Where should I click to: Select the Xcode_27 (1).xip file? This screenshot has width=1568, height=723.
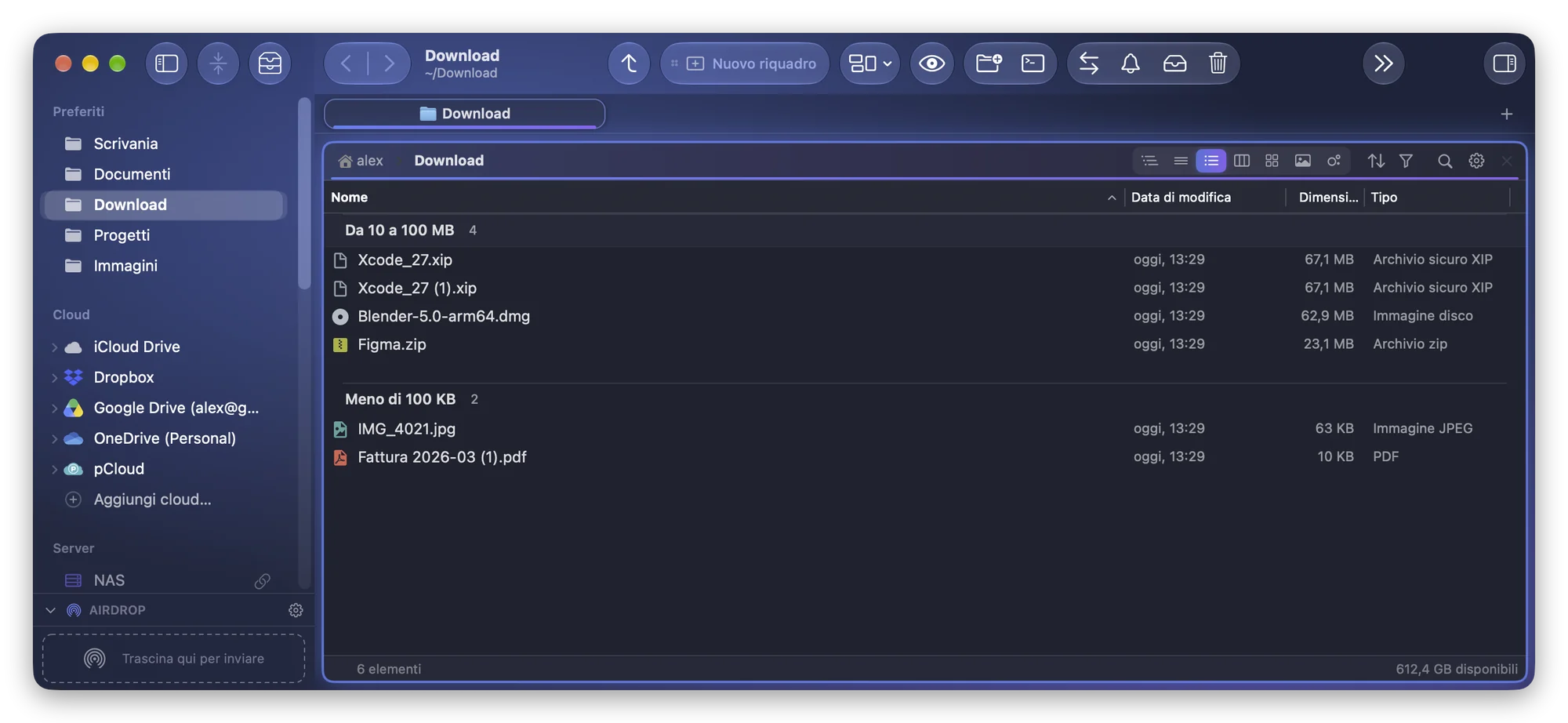tap(924, 288)
